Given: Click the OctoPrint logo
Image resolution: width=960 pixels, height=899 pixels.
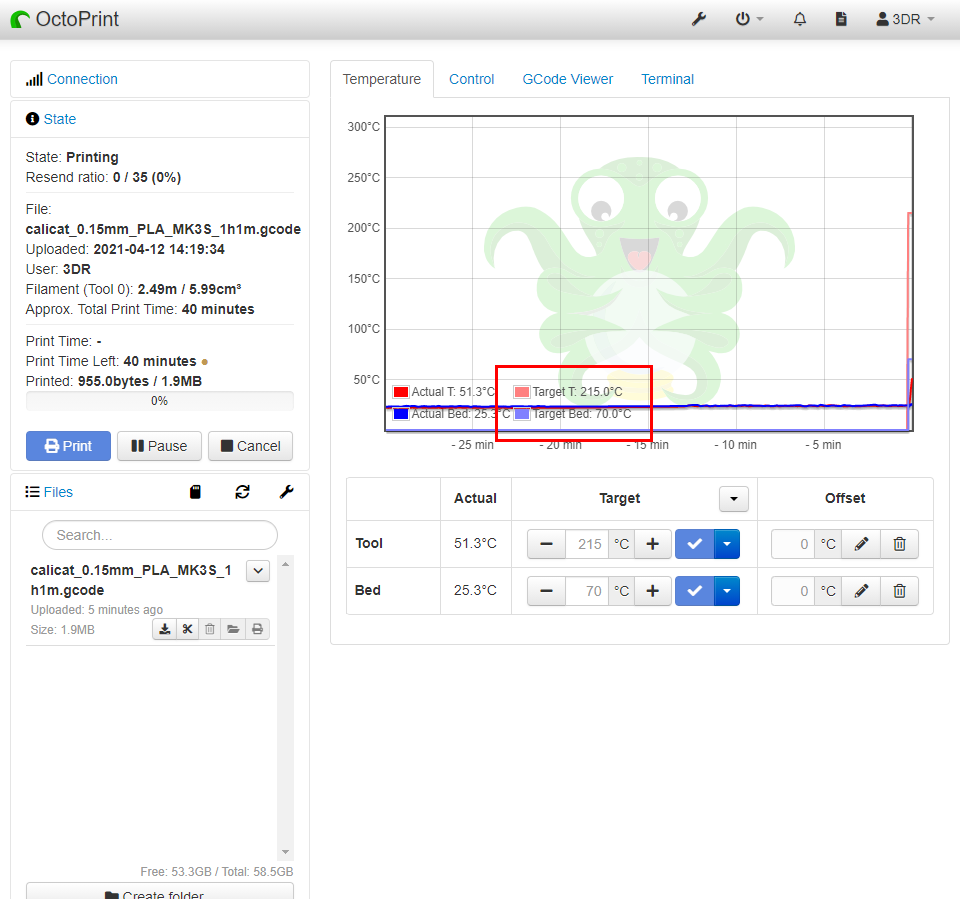Looking at the screenshot, I should coord(65,19).
